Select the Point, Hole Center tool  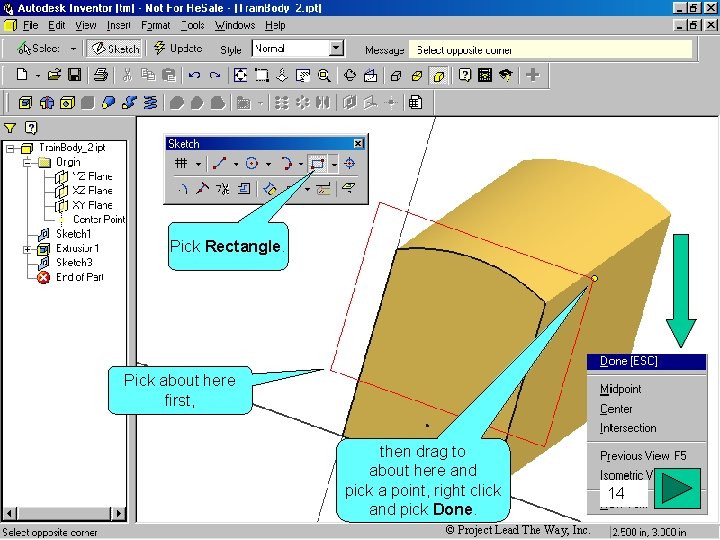pyautogui.click(x=349, y=163)
